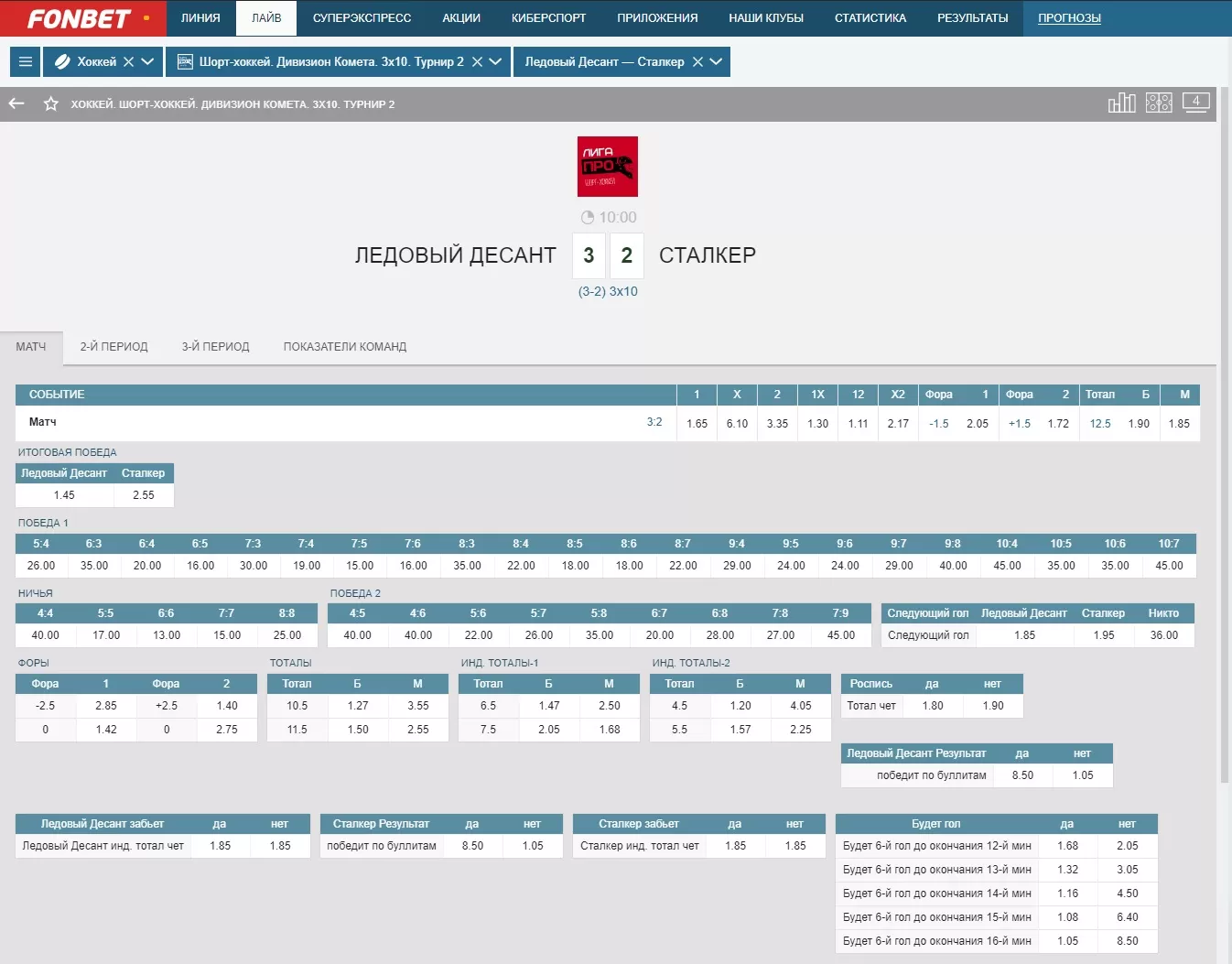Click the back arrow in the event header

click(x=16, y=103)
